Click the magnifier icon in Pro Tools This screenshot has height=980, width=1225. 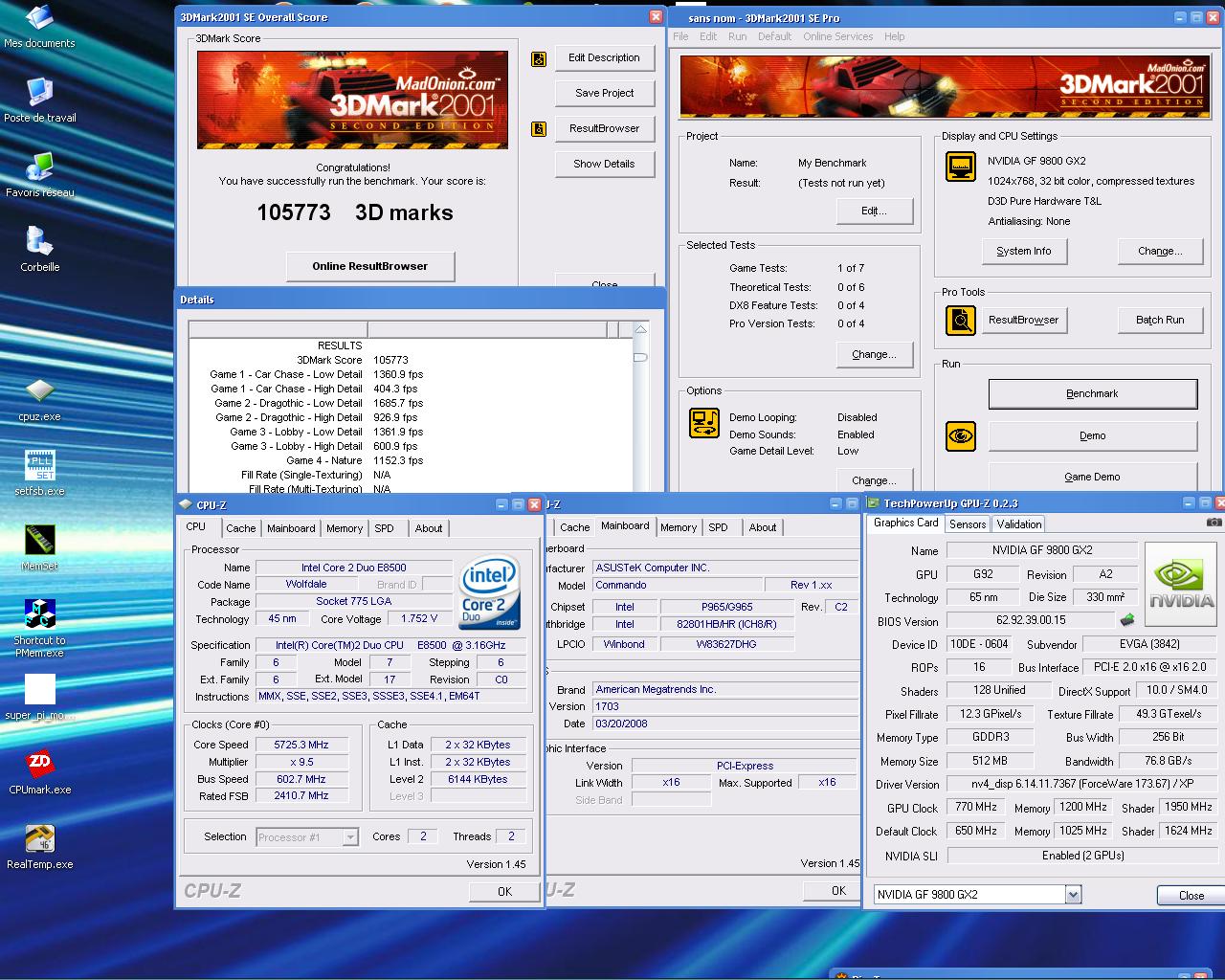961,320
